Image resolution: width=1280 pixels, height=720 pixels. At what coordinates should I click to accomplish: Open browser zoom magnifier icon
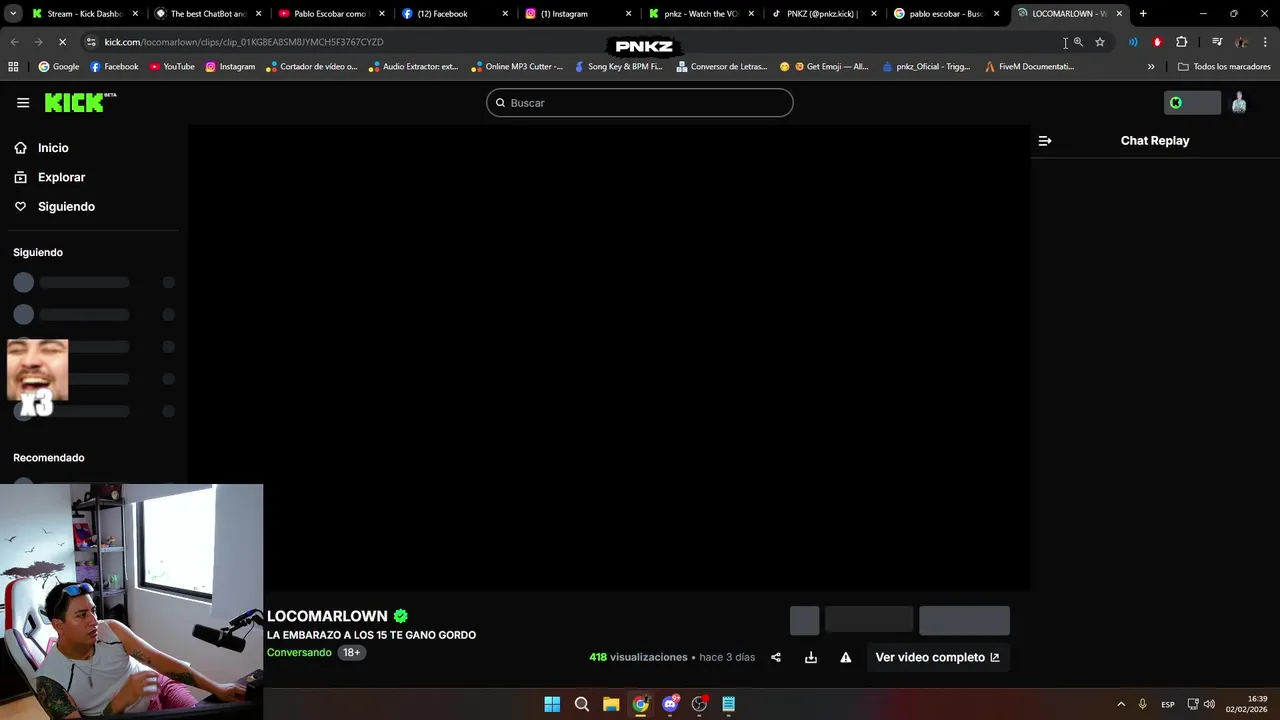(x=1078, y=42)
